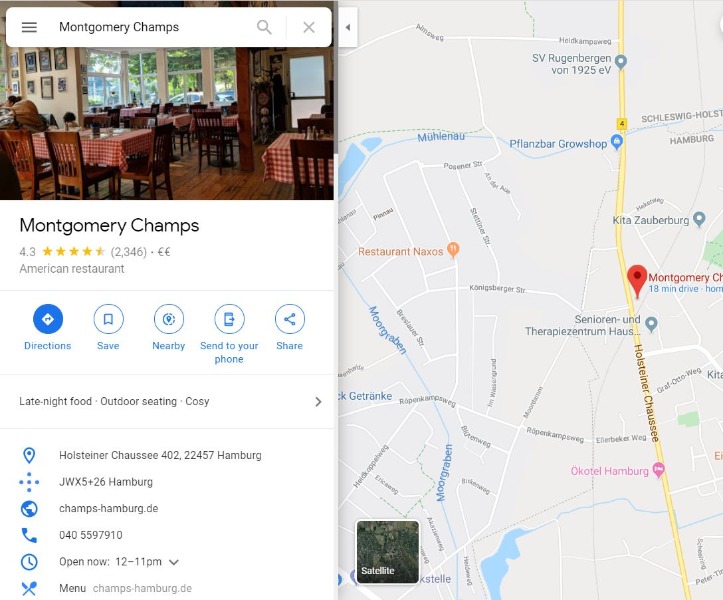
Task: Expand the opening hours dropdown
Action: tap(174, 562)
